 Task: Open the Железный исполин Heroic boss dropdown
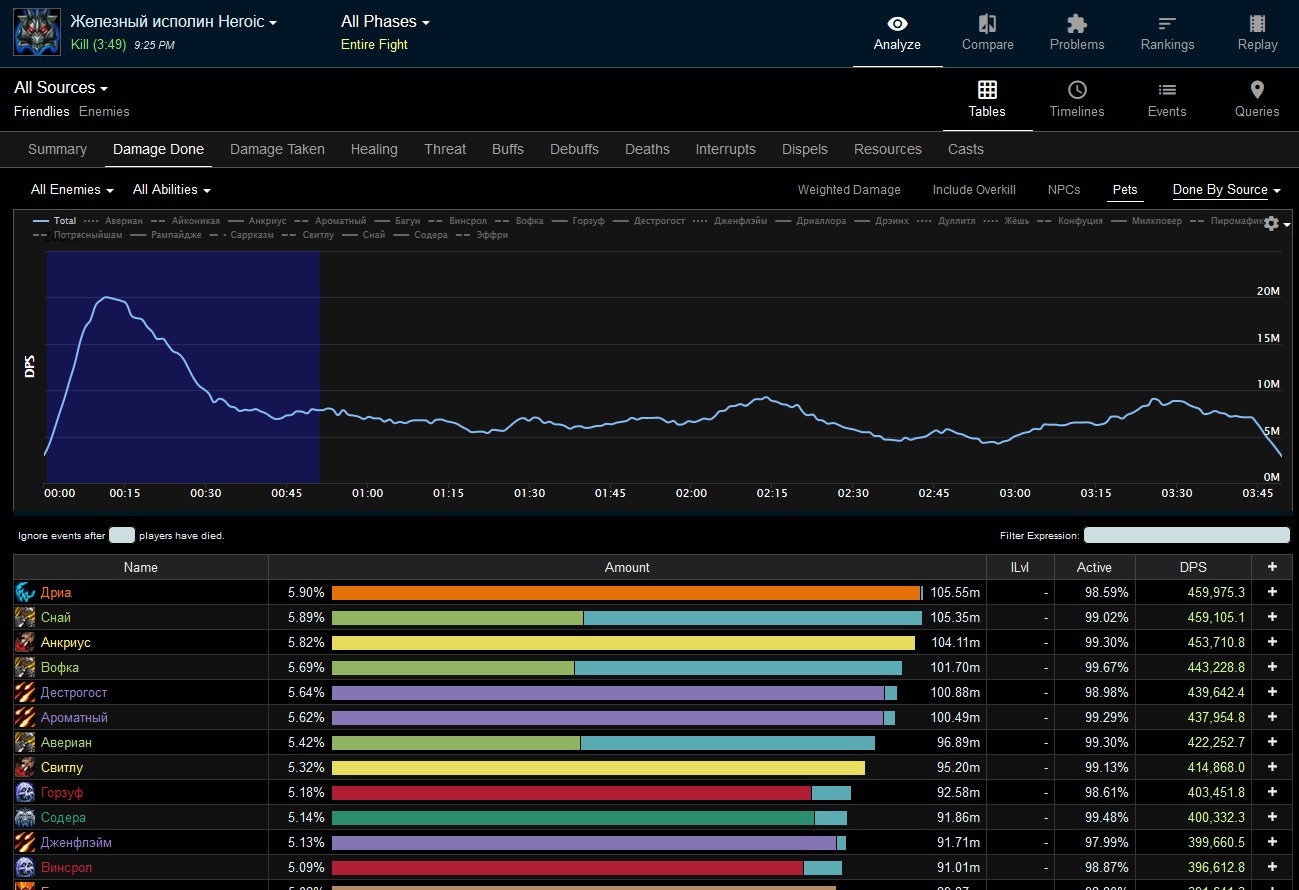point(173,21)
